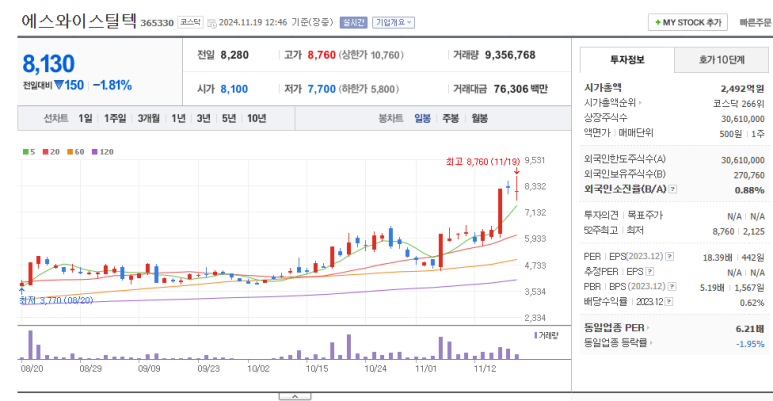The image size is (773, 401).
Task: Click 시가 price 8,100
Action: pyautogui.click(x=234, y=89)
